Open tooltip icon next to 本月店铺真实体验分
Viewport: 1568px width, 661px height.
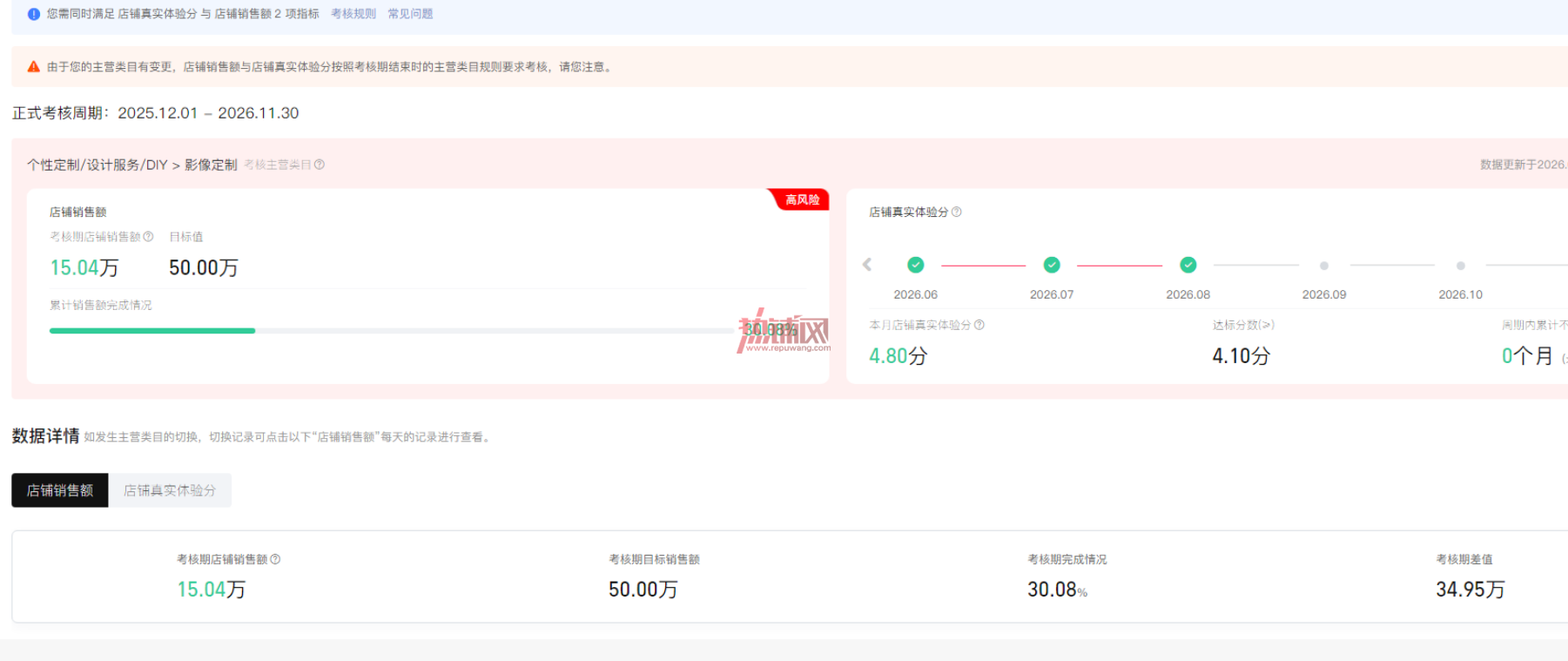[979, 325]
